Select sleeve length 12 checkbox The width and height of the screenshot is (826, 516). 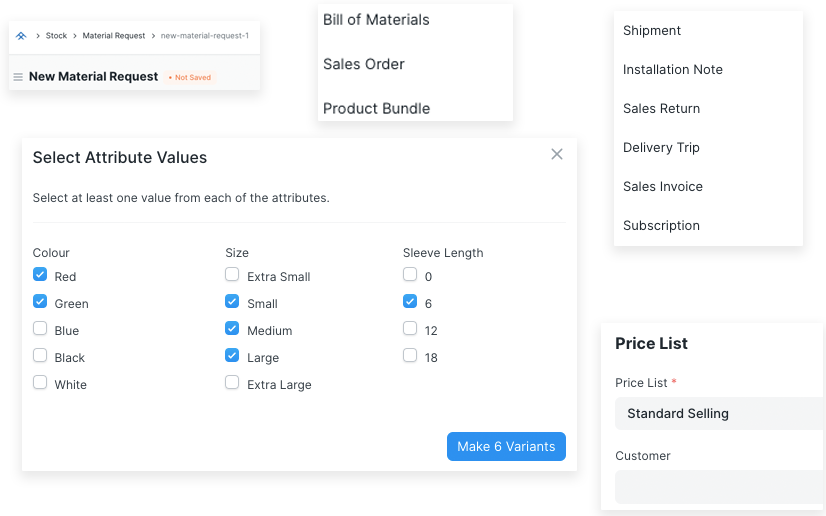410,329
